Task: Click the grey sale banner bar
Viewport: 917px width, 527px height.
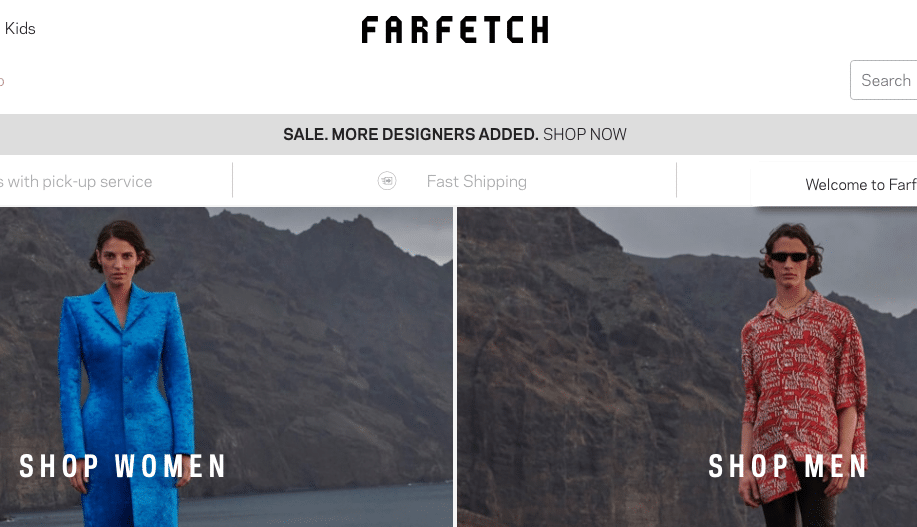Action: pyautogui.click(x=458, y=135)
